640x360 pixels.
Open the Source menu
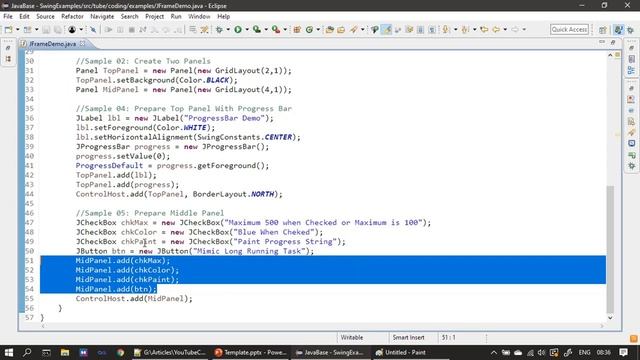pos(45,16)
